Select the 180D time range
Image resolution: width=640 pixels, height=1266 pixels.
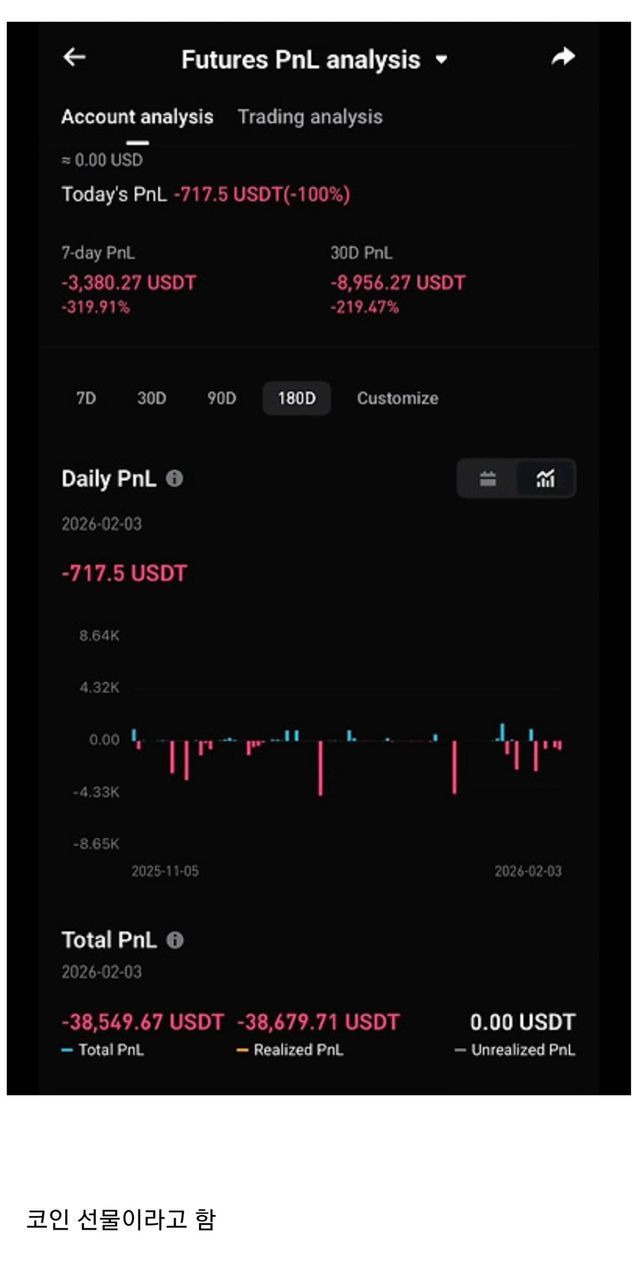click(296, 398)
